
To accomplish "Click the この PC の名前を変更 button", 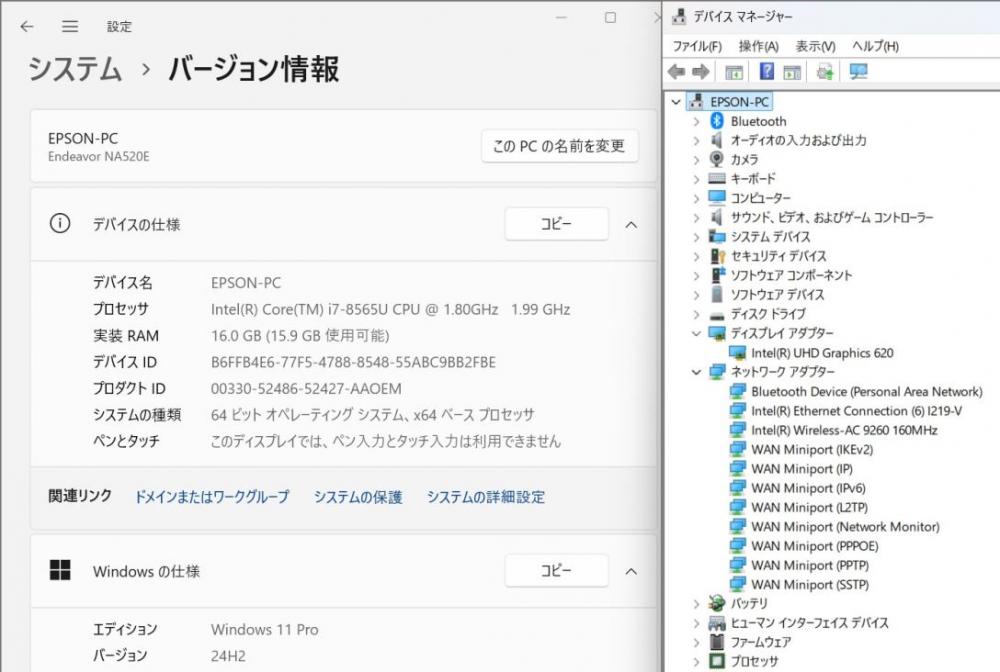I will click(x=559, y=146).
